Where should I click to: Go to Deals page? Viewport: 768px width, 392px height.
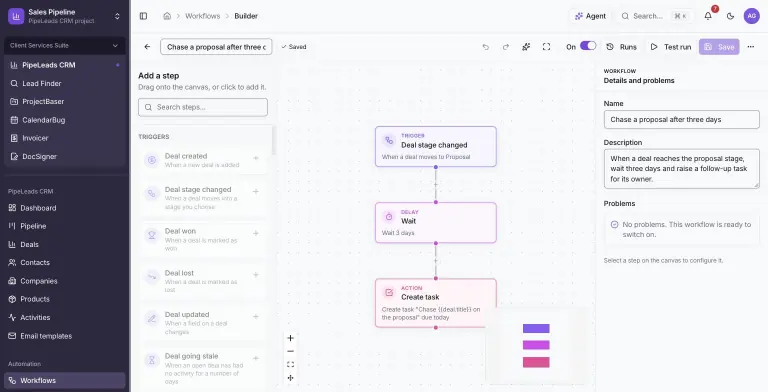tap(64, 245)
